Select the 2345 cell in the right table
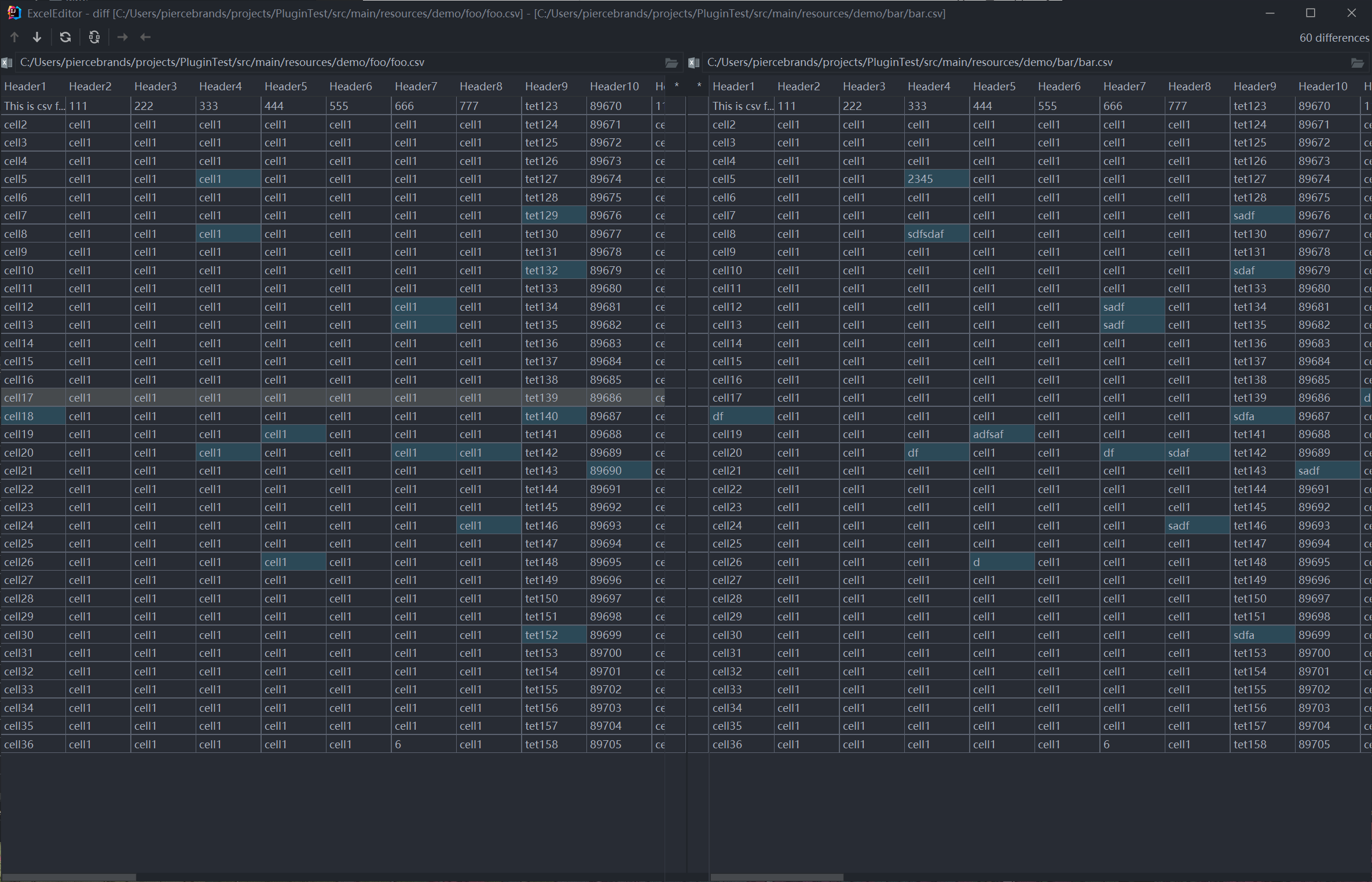Image resolution: width=1372 pixels, height=882 pixels. click(x=937, y=179)
